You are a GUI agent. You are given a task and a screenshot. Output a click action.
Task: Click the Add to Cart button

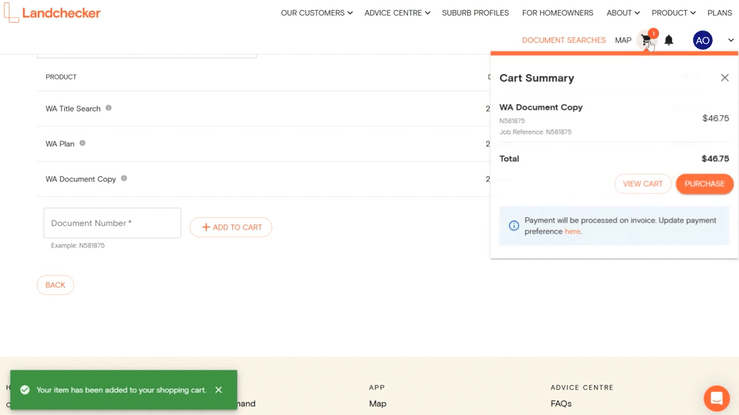[231, 227]
